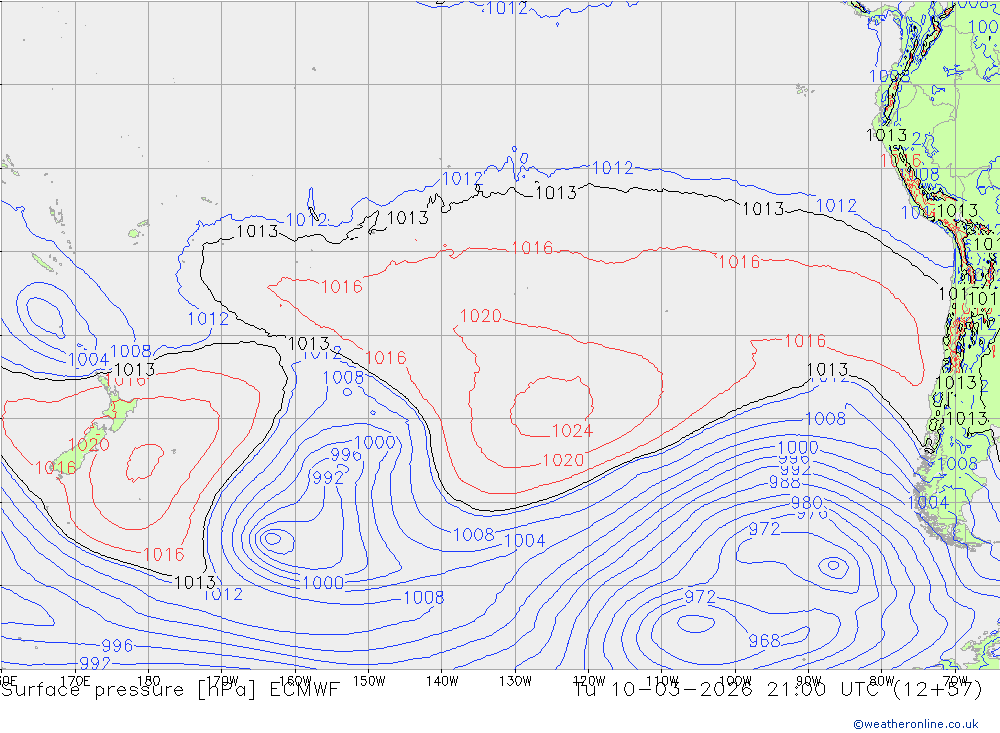Click the 130W longitude label
1000x733 pixels.
515,681
